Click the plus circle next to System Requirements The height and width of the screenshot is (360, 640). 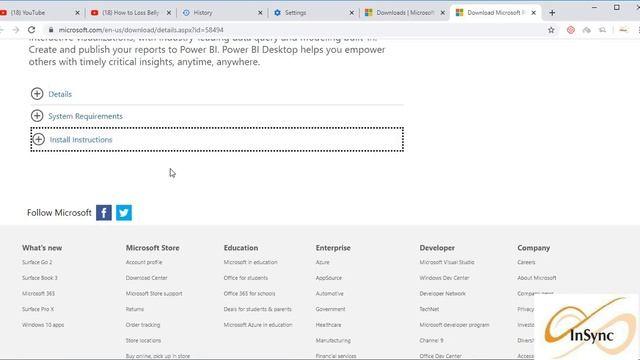point(37,116)
